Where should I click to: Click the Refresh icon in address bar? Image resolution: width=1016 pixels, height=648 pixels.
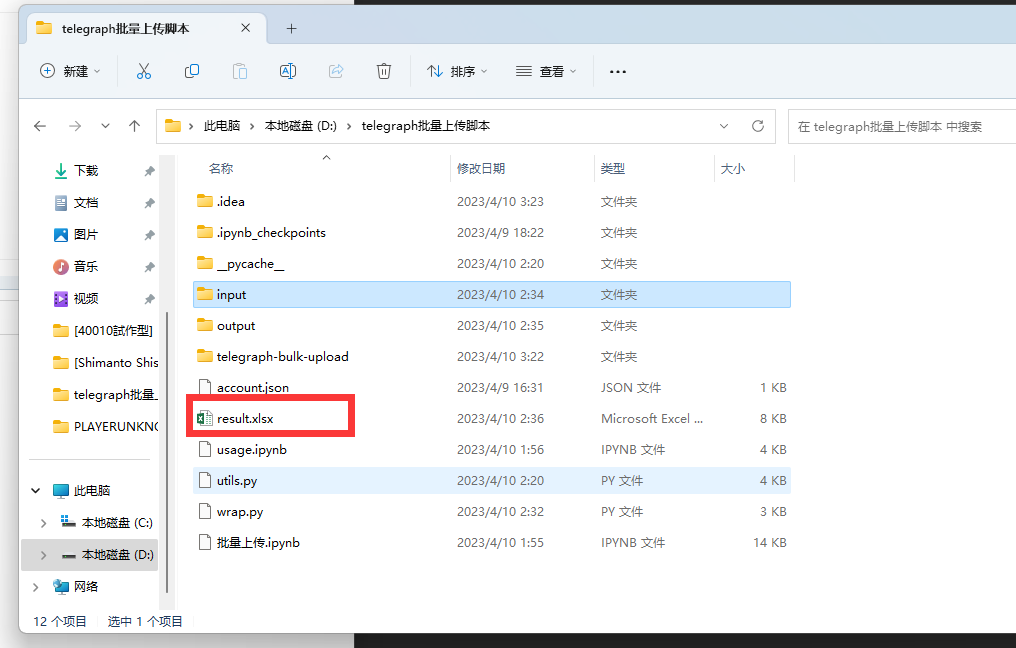757,125
